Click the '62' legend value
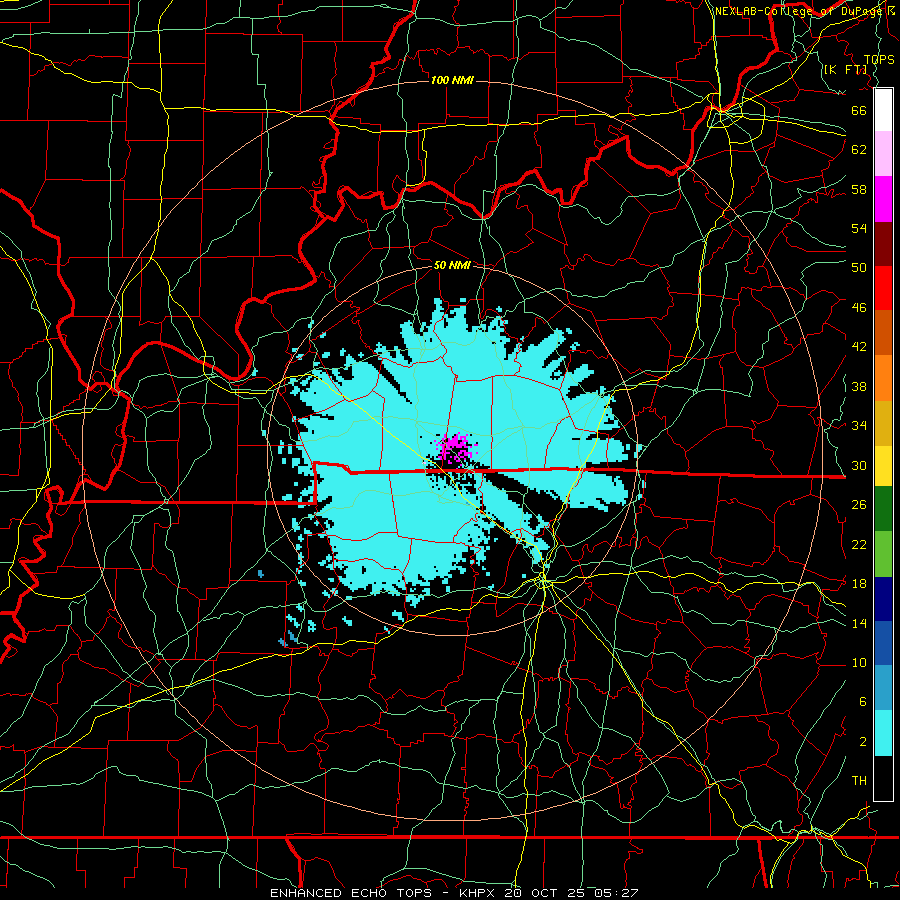The image size is (900, 900). (859, 150)
